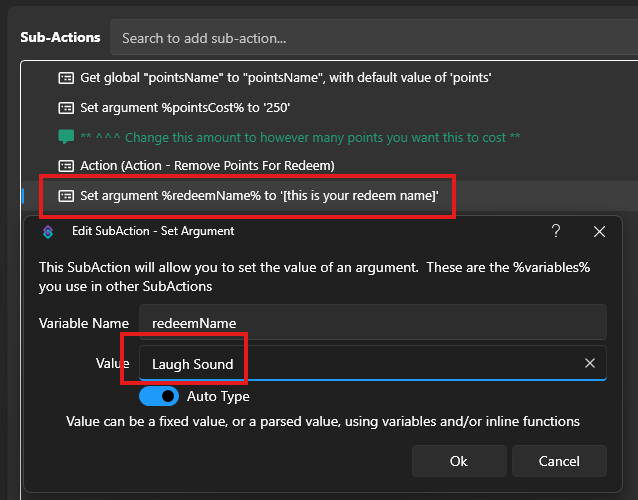Image resolution: width=638 pixels, height=500 pixels.
Task: Click the Value field containing Laugh Sound
Action: (x=360, y=364)
